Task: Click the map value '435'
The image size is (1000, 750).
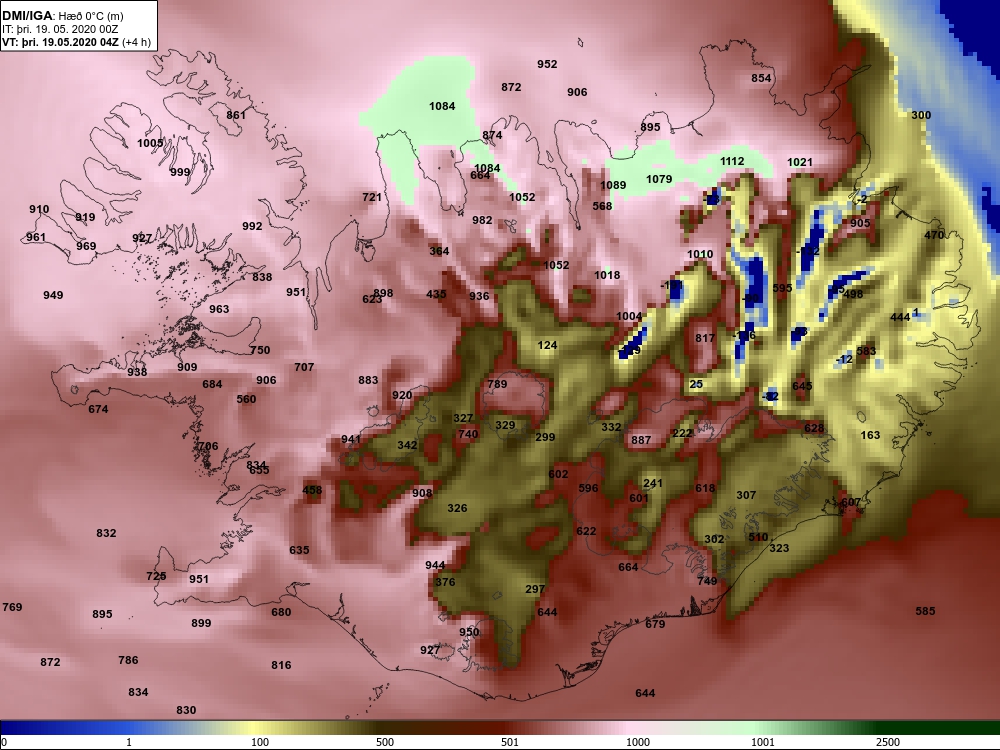Action: click(x=436, y=294)
